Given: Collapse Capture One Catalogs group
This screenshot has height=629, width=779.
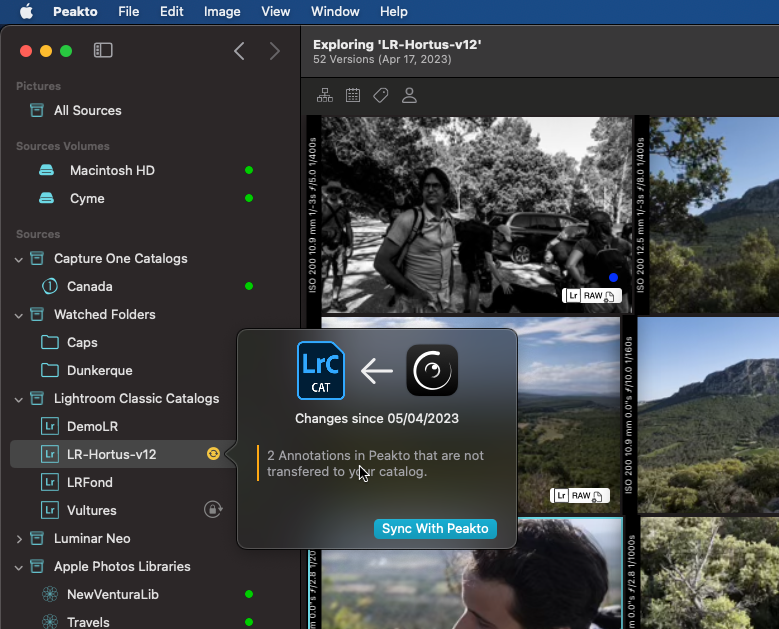Looking at the screenshot, I should click(x=19, y=259).
